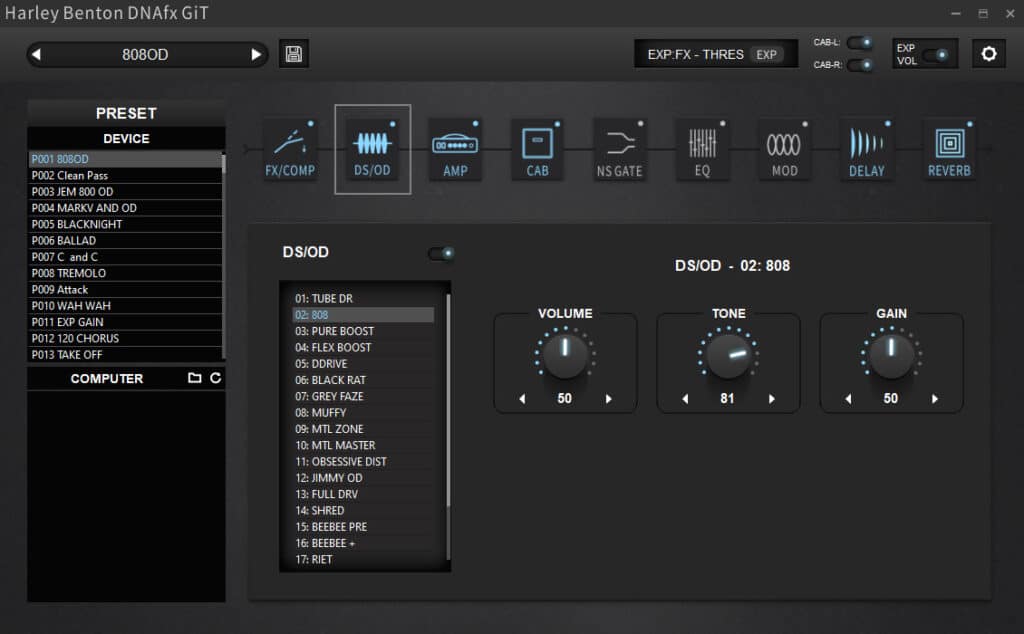Refresh computer presets list
Screen dimensions: 1024x634
[x=216, y=378]
